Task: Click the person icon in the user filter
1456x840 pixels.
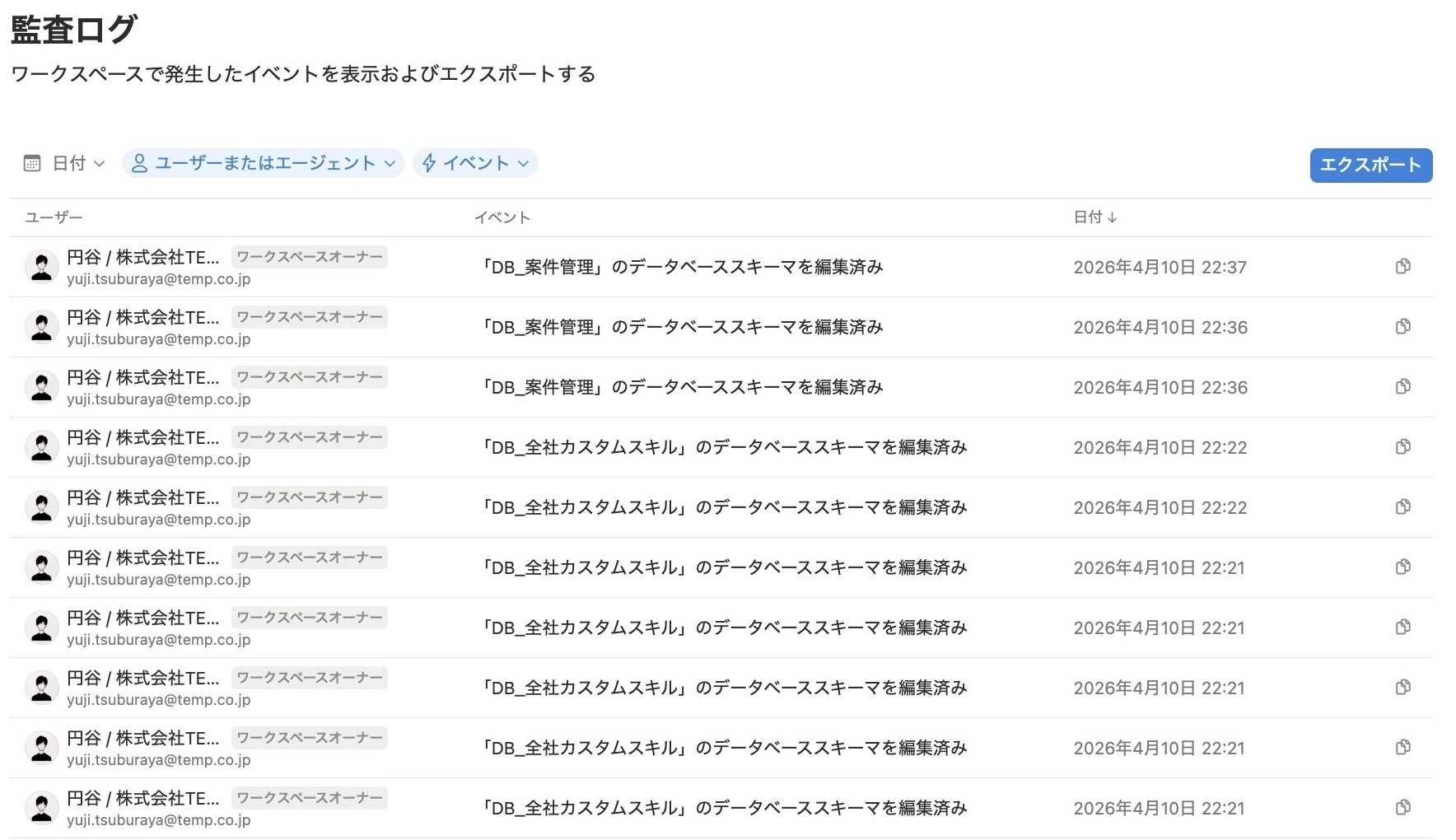Action: (140, 163)
